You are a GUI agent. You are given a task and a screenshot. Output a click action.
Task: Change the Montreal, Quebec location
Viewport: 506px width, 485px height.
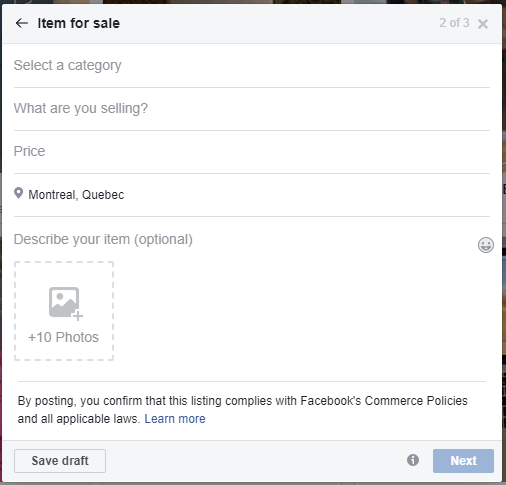(x=76, y=195)
